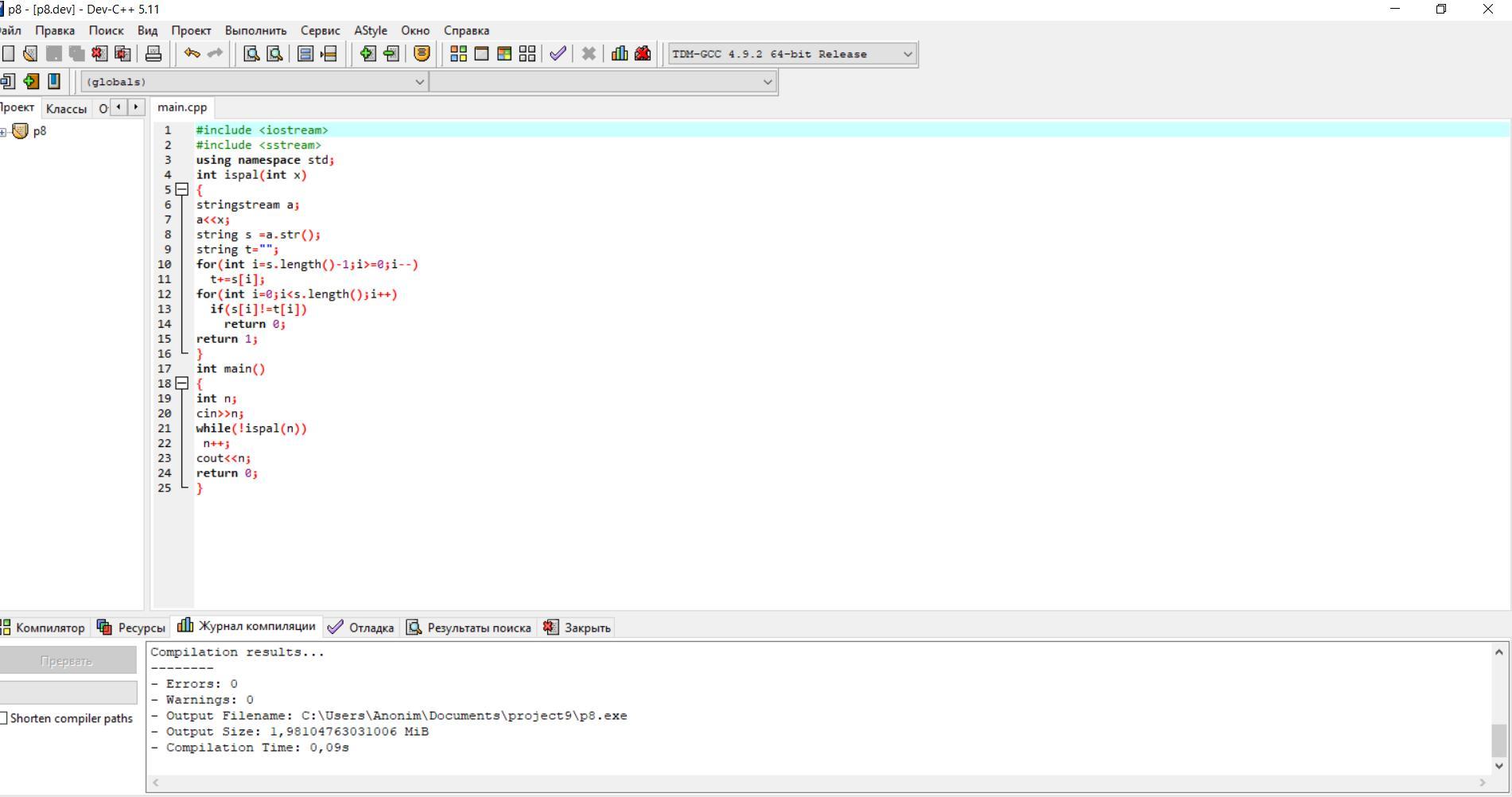
Task: Click p8 project item in tree
Action: click(40, 131)
